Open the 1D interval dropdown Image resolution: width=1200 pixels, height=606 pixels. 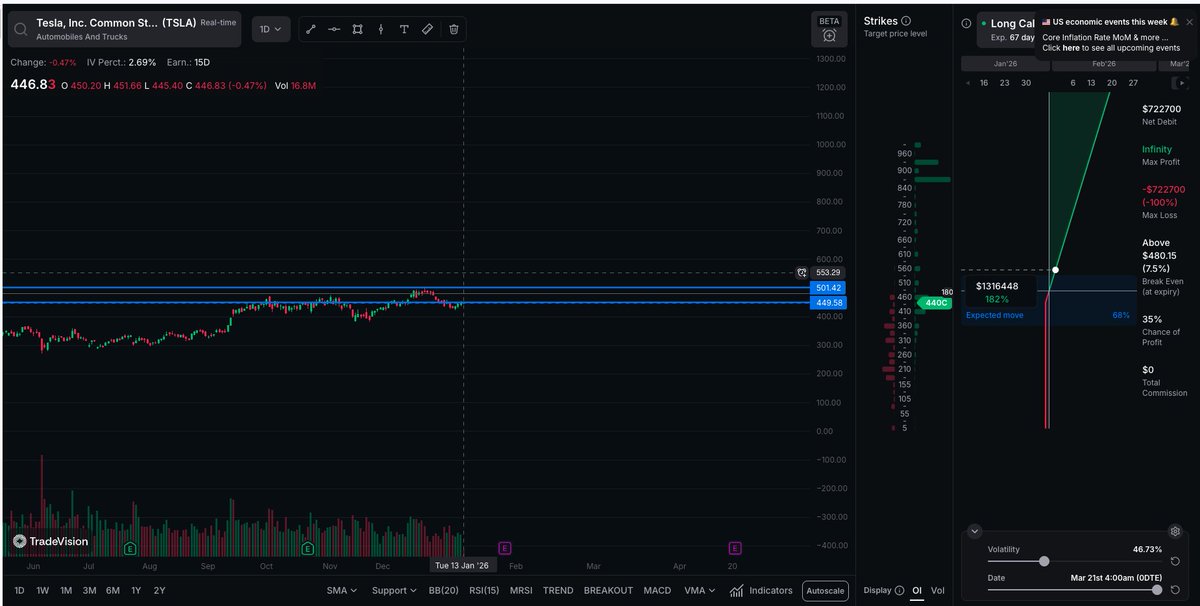[270, 30]
